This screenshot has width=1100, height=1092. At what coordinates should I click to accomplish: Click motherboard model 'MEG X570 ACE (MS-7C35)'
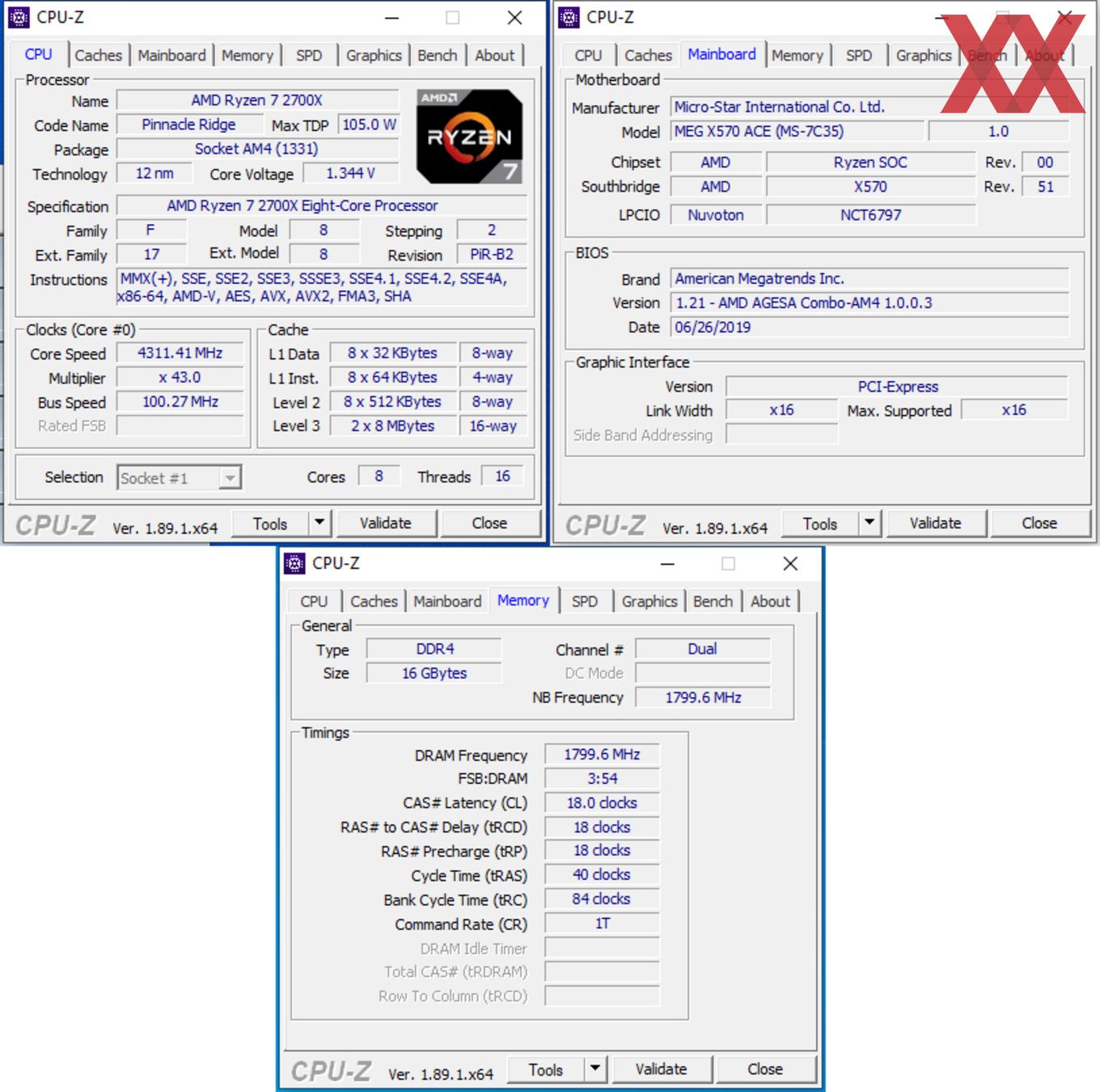point(797,131)
